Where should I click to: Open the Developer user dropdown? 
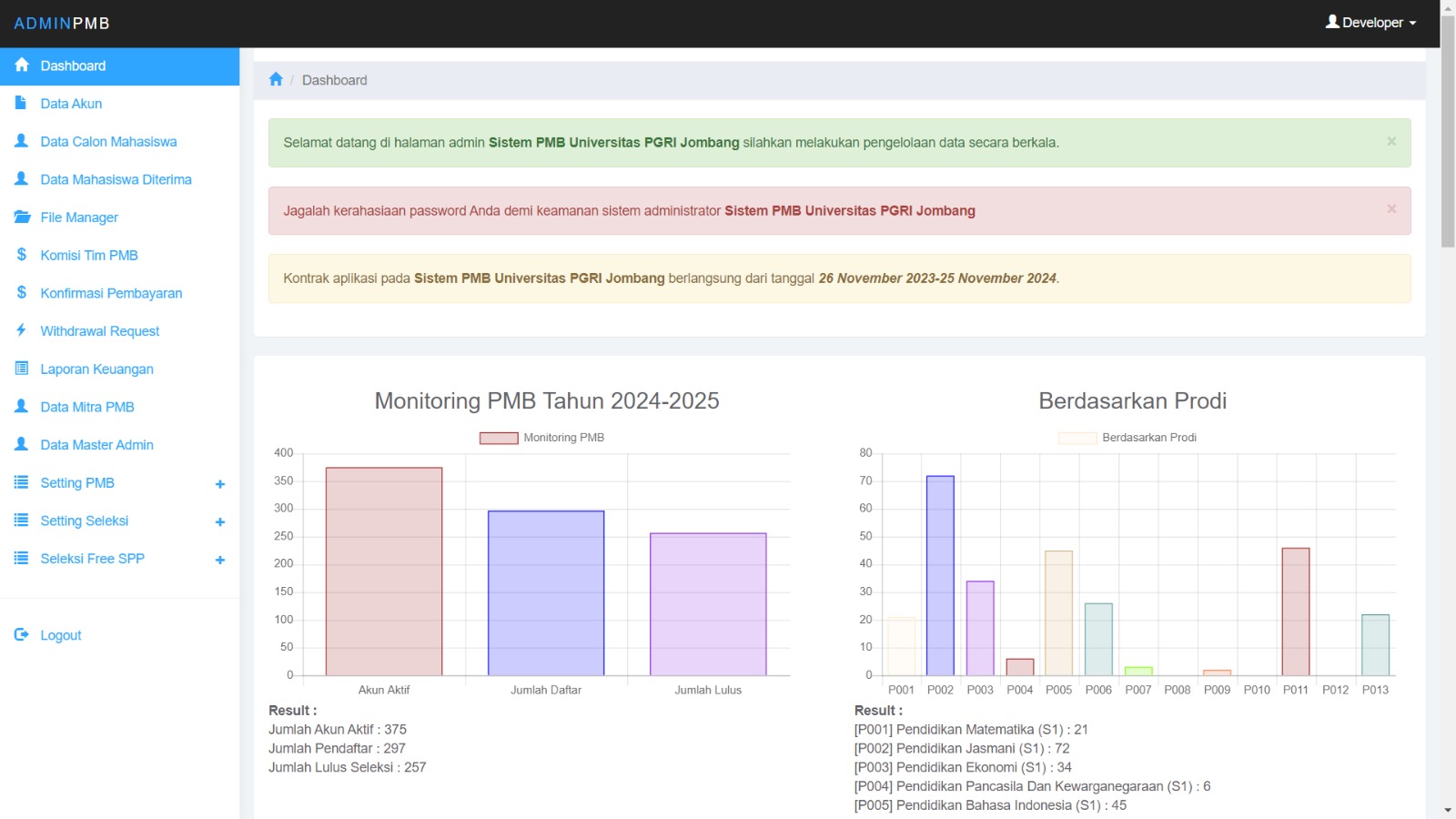[x=1371, y=23]
